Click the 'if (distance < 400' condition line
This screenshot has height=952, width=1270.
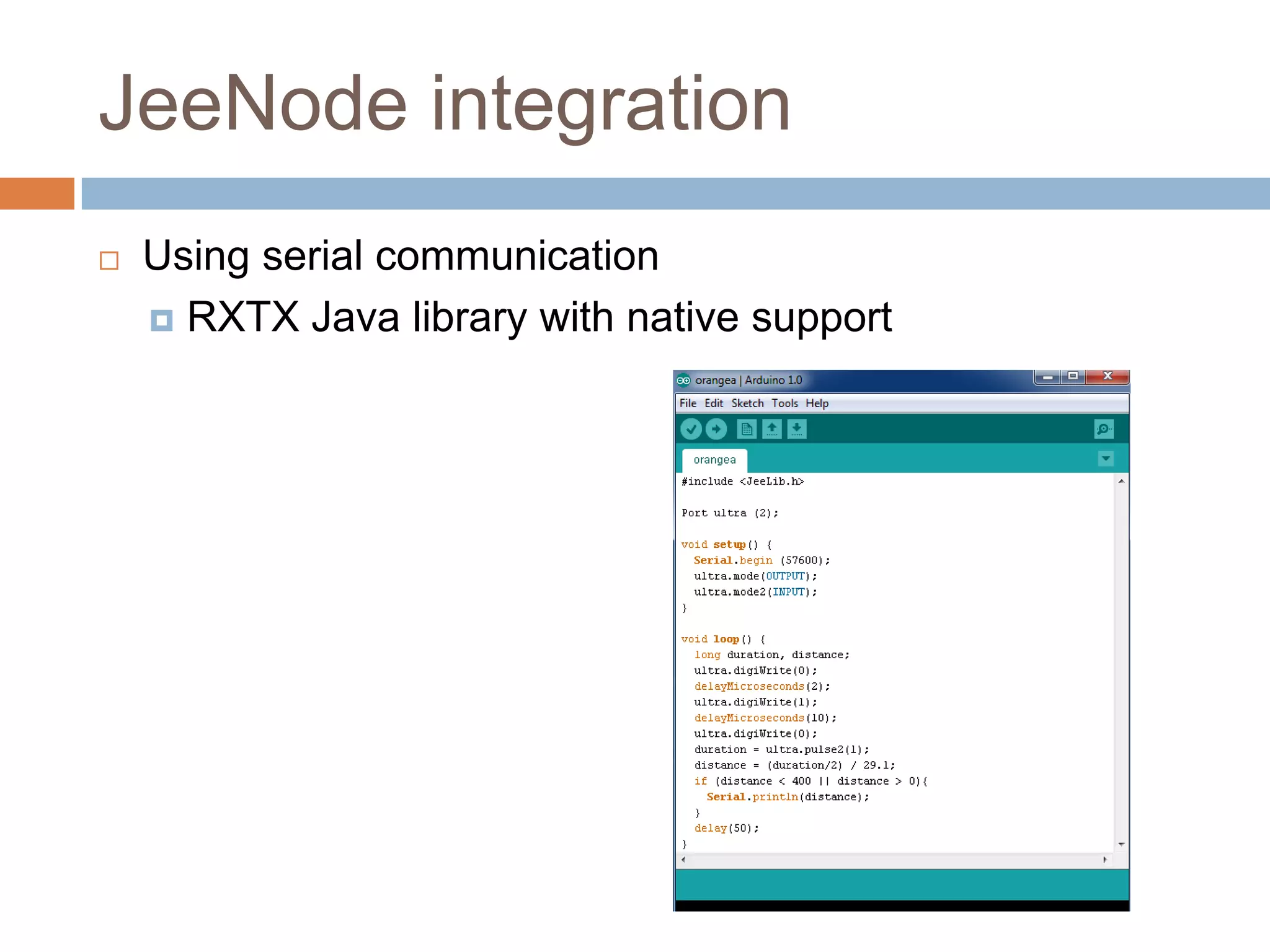click(810, 781)
